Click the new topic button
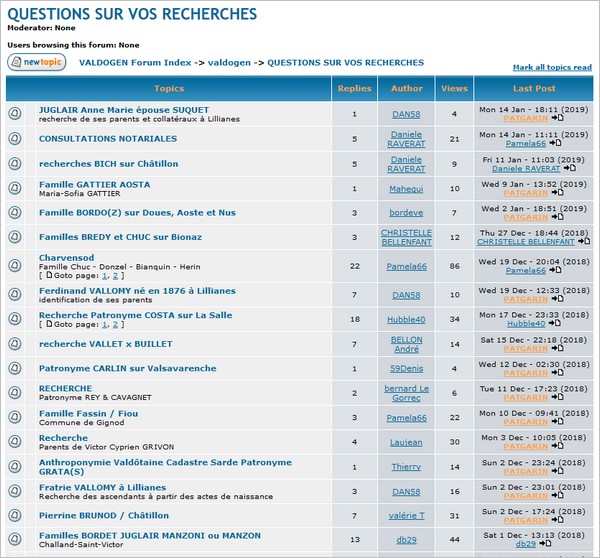This screenshot has width=600, height=558. pyautogui.click(x=37, y=62)
